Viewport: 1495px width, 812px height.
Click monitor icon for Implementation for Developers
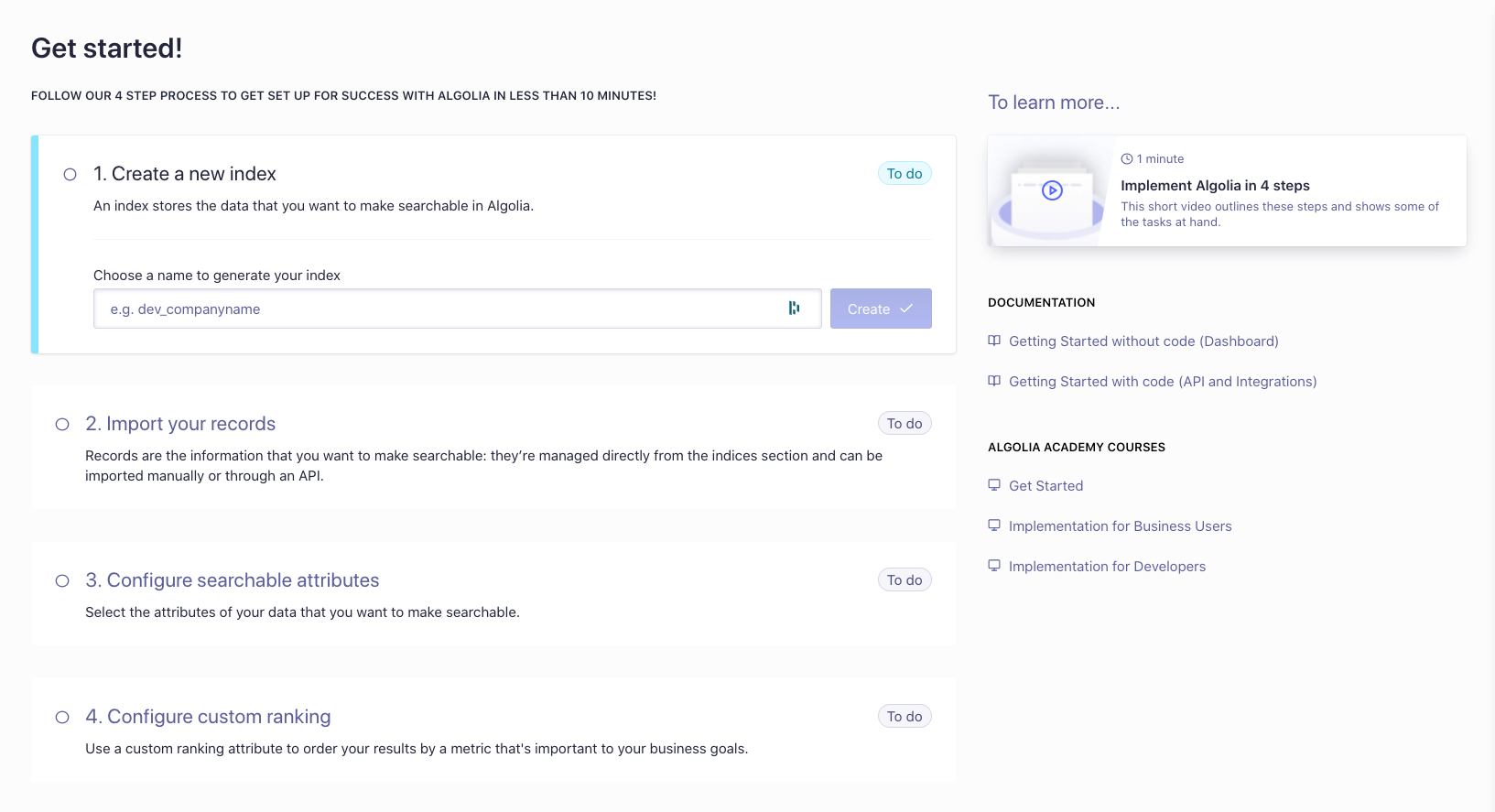pyautogui.click(x=994, y=566)
